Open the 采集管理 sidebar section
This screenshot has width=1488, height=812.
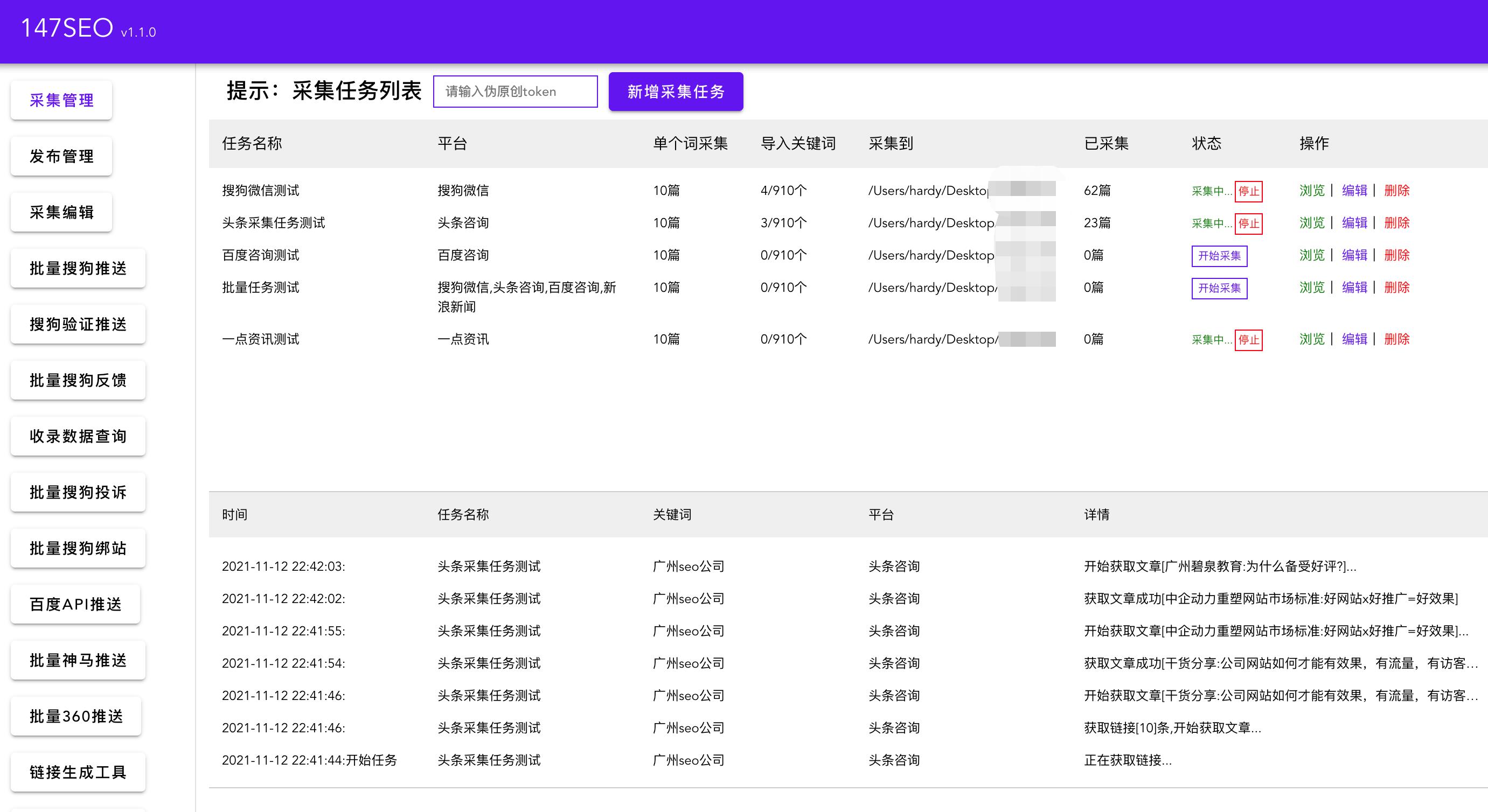61,99
